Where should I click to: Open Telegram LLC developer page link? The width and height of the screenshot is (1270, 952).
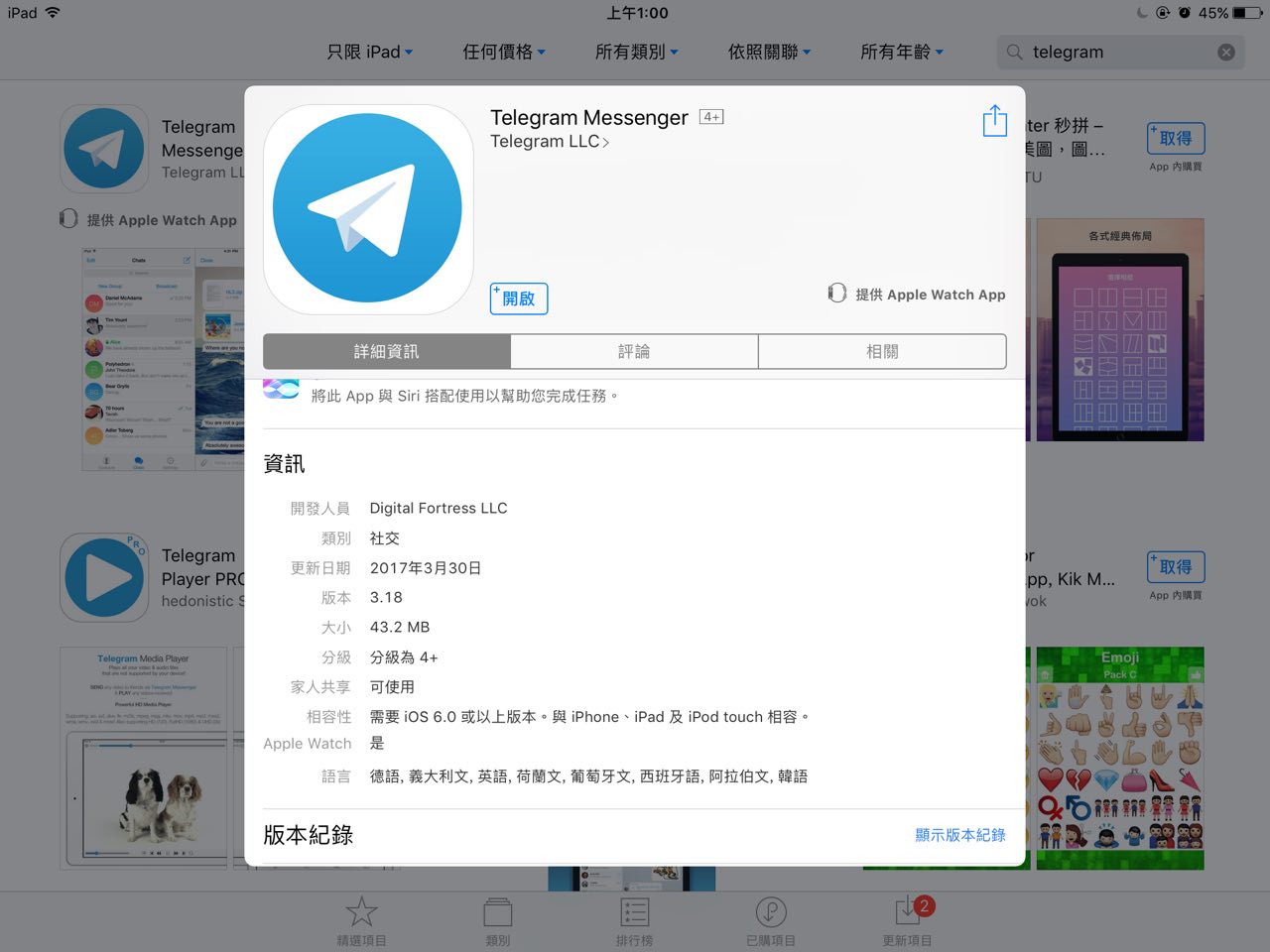click(550, 142)
